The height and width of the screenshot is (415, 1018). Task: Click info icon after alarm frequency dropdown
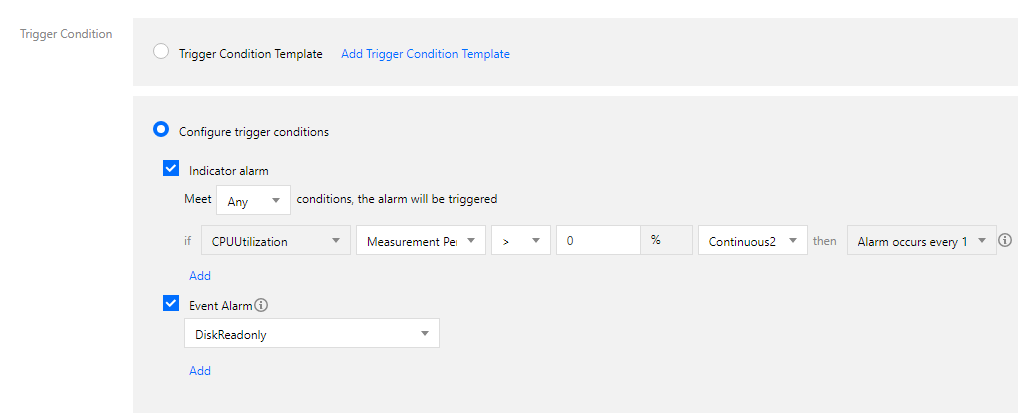pyautogui.click(x=1005, y=241)
